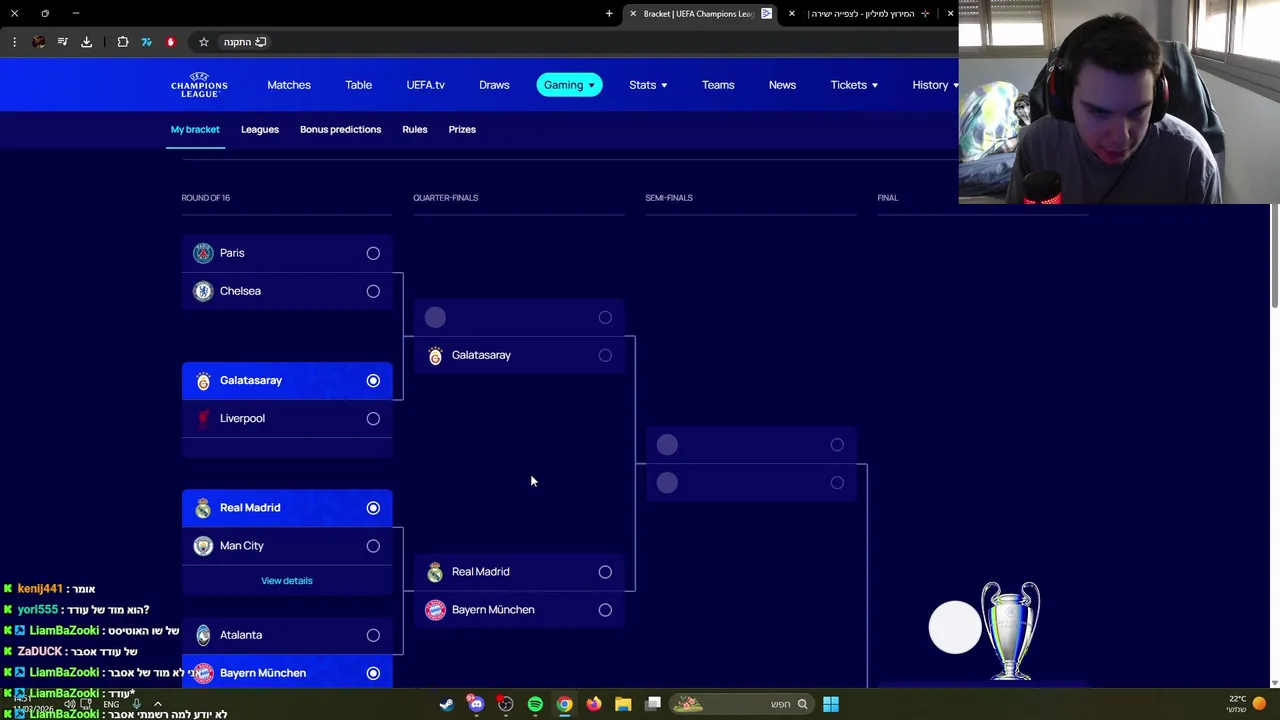Switch to Chrome in the taskbar
The height and width of the screenshot is (720, 1280).
coord(564,704)
